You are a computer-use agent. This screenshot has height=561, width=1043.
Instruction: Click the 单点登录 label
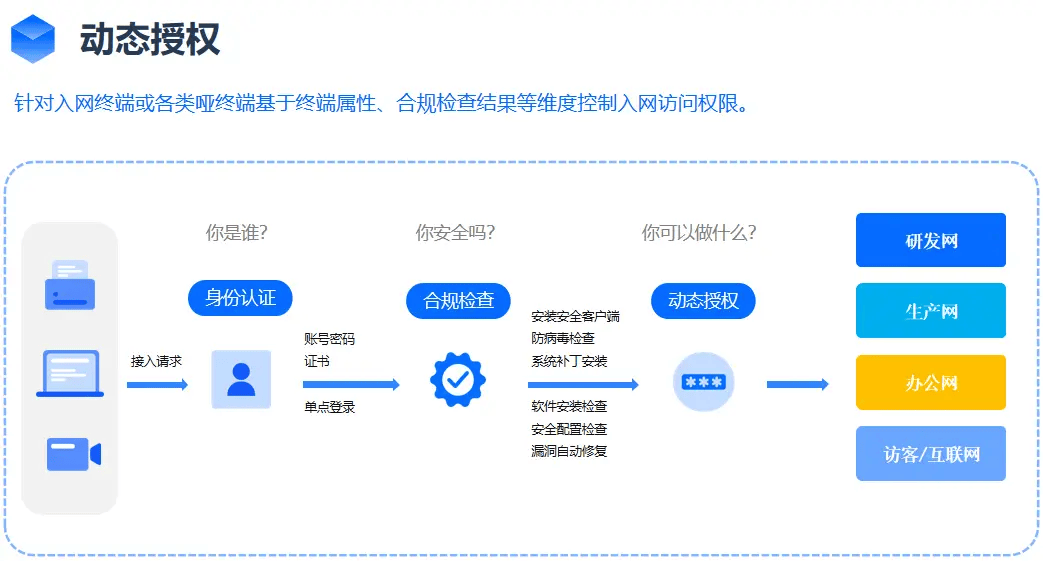tap(330, 407)
